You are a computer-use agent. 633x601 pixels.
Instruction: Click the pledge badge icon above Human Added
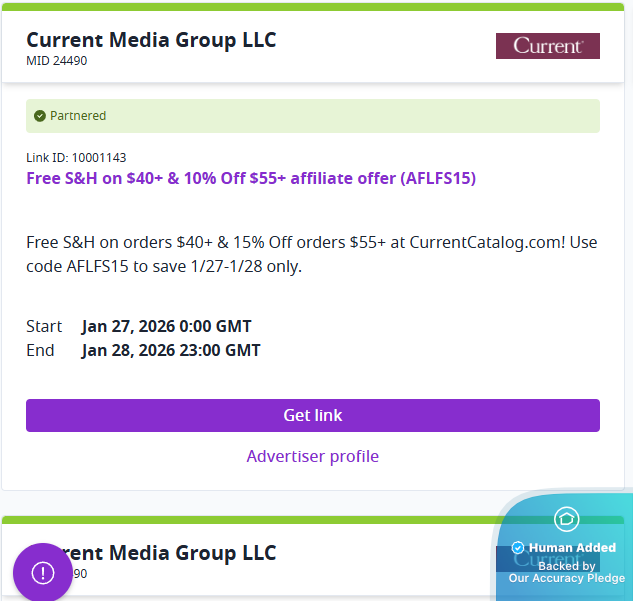tap(567, 519)
